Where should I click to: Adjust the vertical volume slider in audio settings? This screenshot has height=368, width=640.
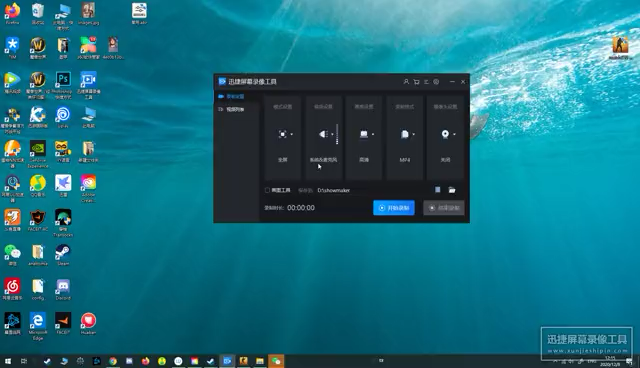[x=337, y=134]
